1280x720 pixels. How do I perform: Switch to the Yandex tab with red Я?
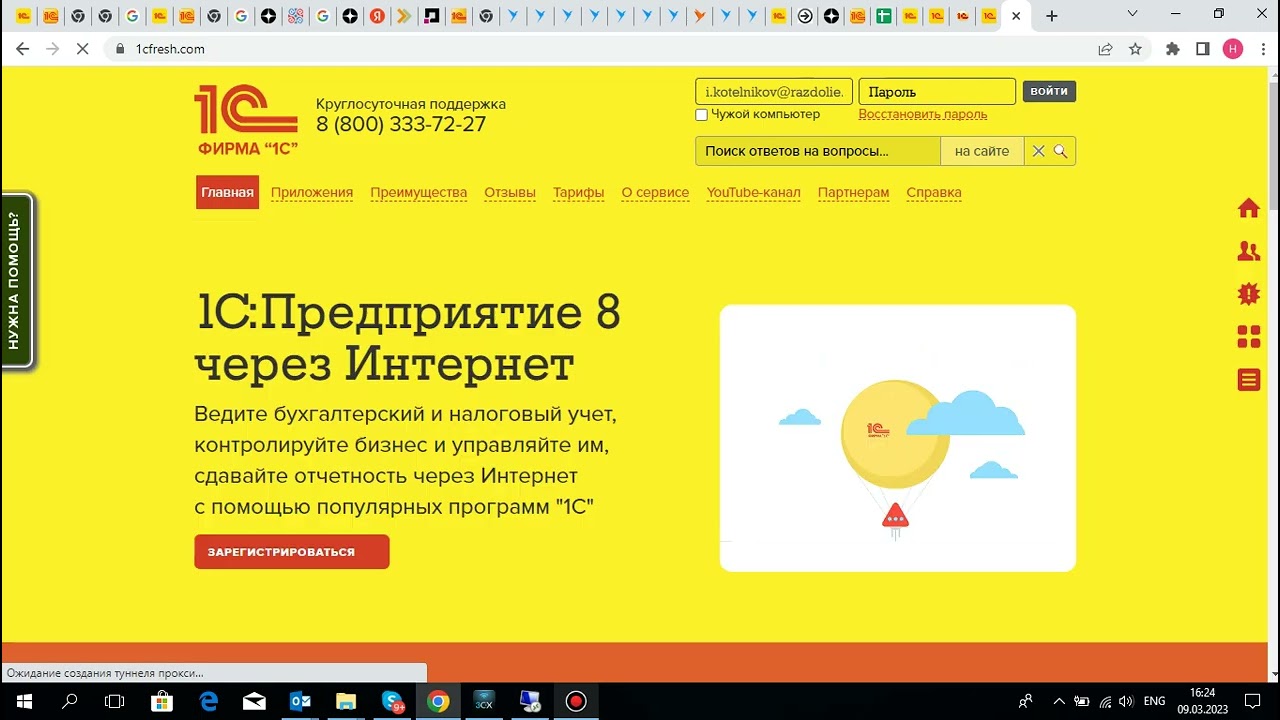(377, 16)
